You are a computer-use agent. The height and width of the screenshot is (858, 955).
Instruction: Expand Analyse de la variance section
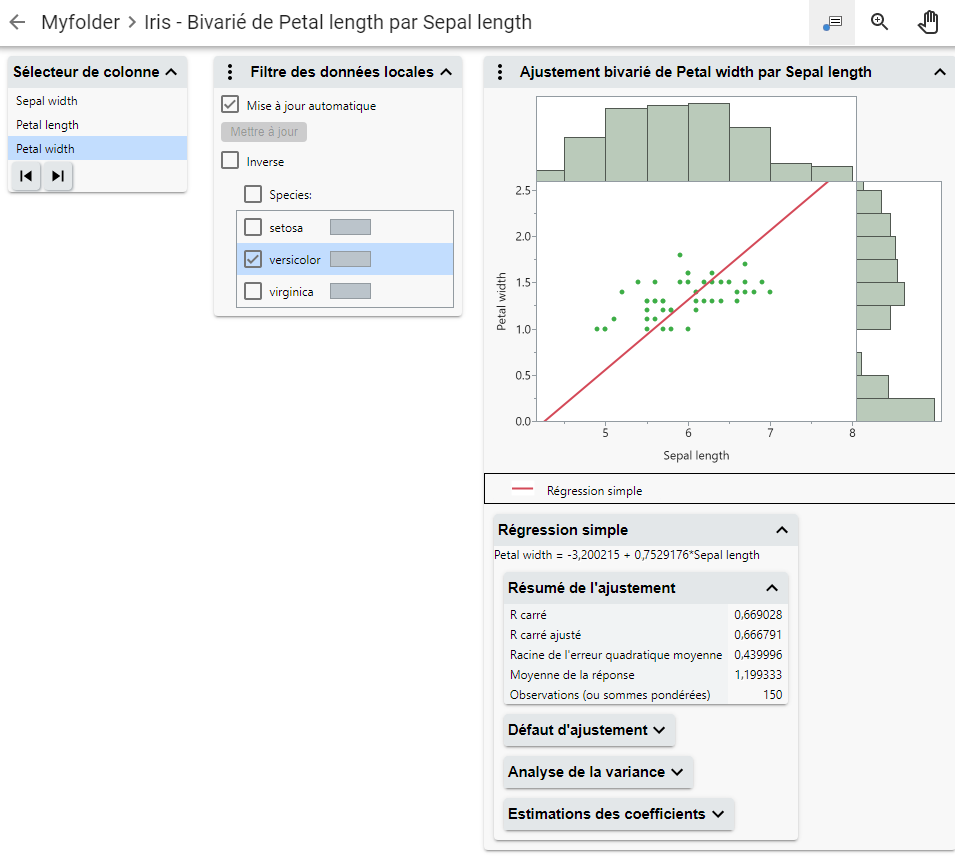click(597, 772)
